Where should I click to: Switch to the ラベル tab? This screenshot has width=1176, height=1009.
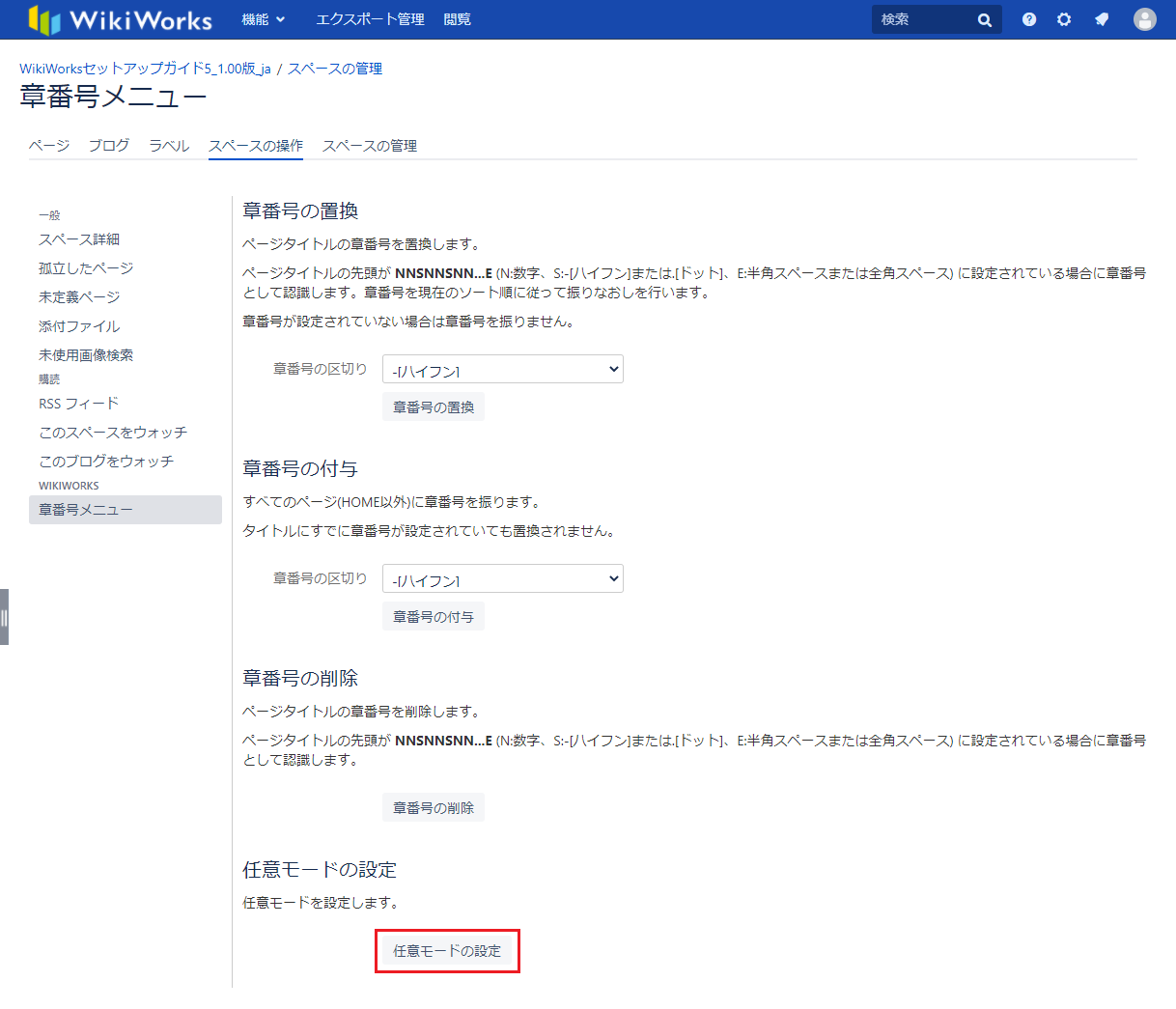169,146
